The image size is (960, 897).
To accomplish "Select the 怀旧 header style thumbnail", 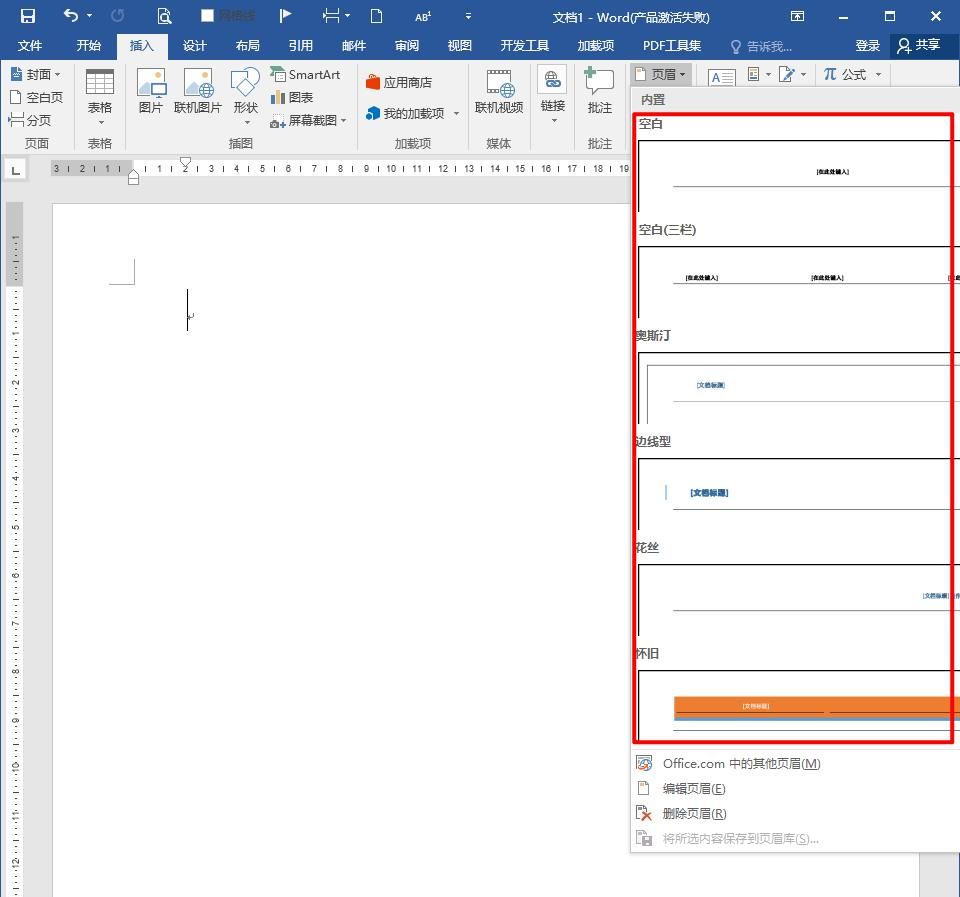I will 795,705.
